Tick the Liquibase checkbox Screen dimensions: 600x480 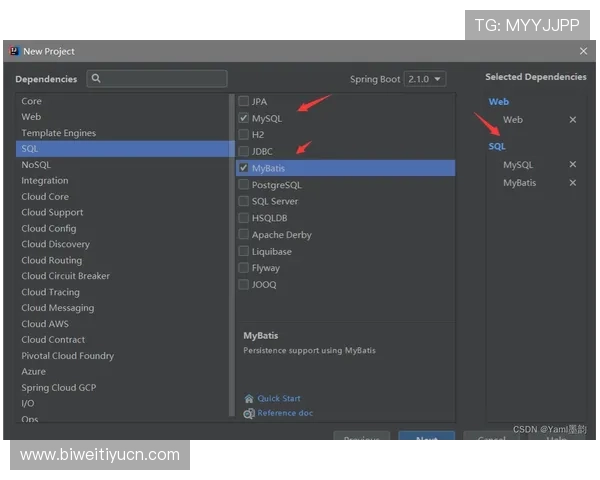tap(243, 251)
